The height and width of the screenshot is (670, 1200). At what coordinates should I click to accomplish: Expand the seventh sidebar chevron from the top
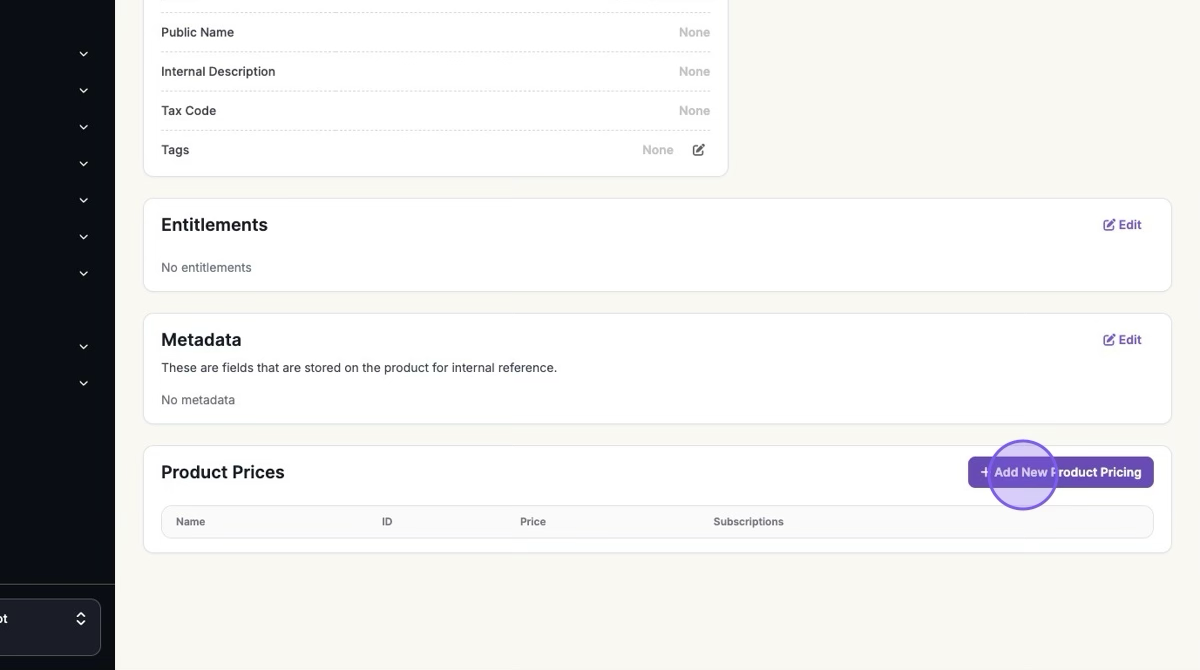pyautogui.click(x=84, y=273)
